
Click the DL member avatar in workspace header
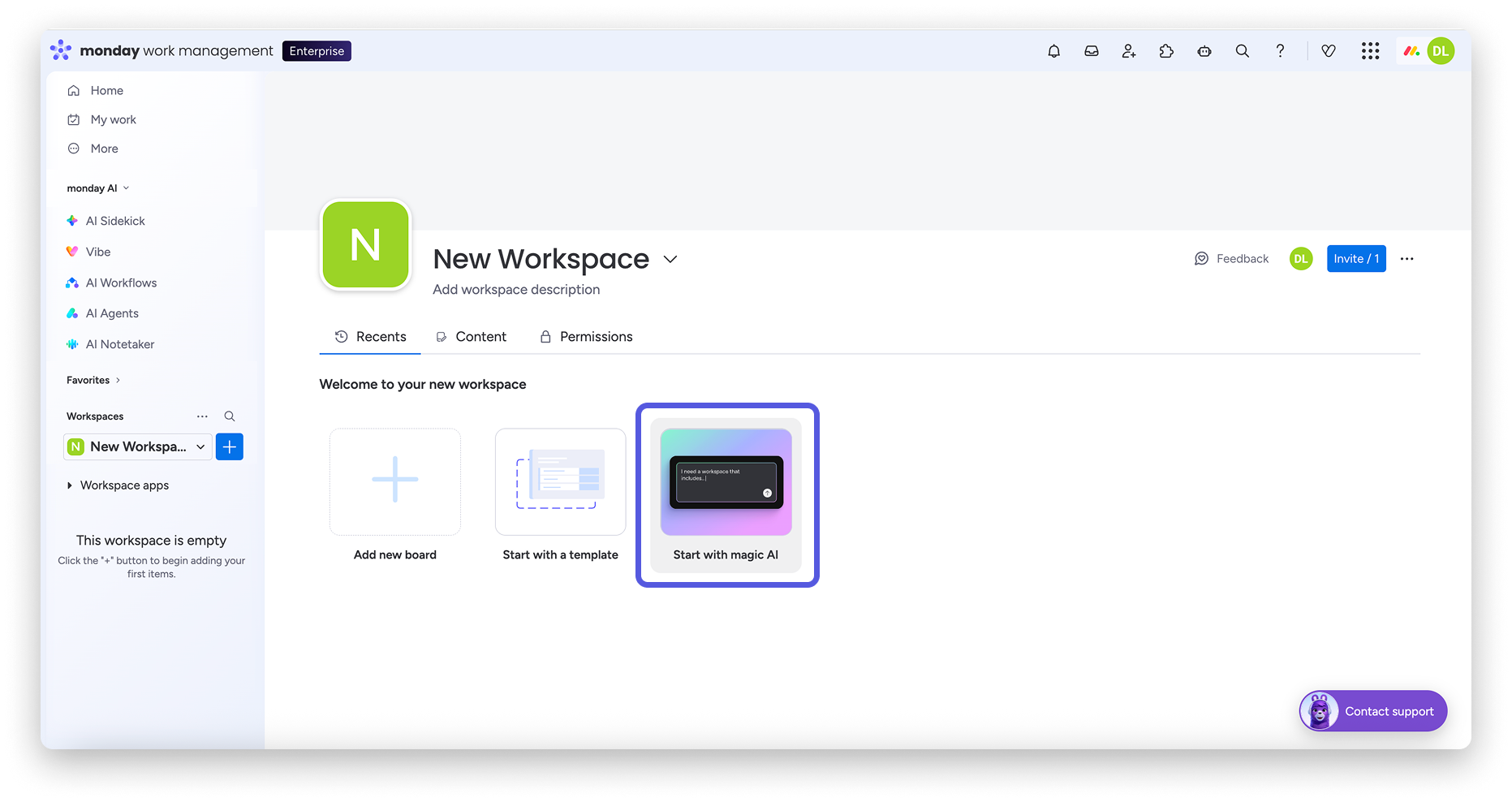(x=1301, y=259)
